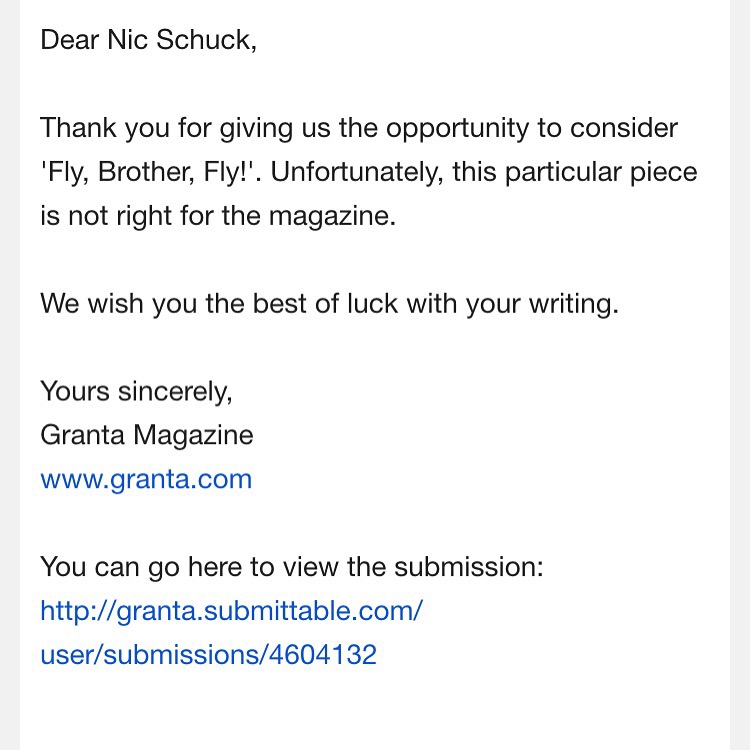The image size is (750, 750).
Task: Click the 'Yours sincerely,' closing line
Action: pyautogui.click(x=136, y=391)
